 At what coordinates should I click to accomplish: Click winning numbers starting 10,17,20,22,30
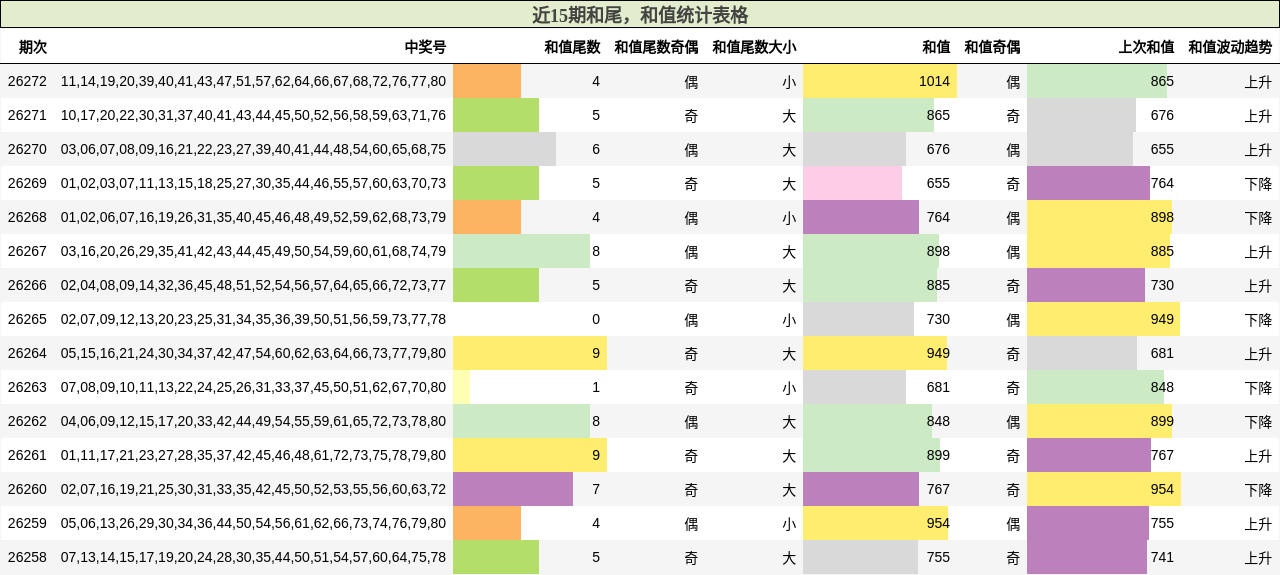(x=254, y=115)
